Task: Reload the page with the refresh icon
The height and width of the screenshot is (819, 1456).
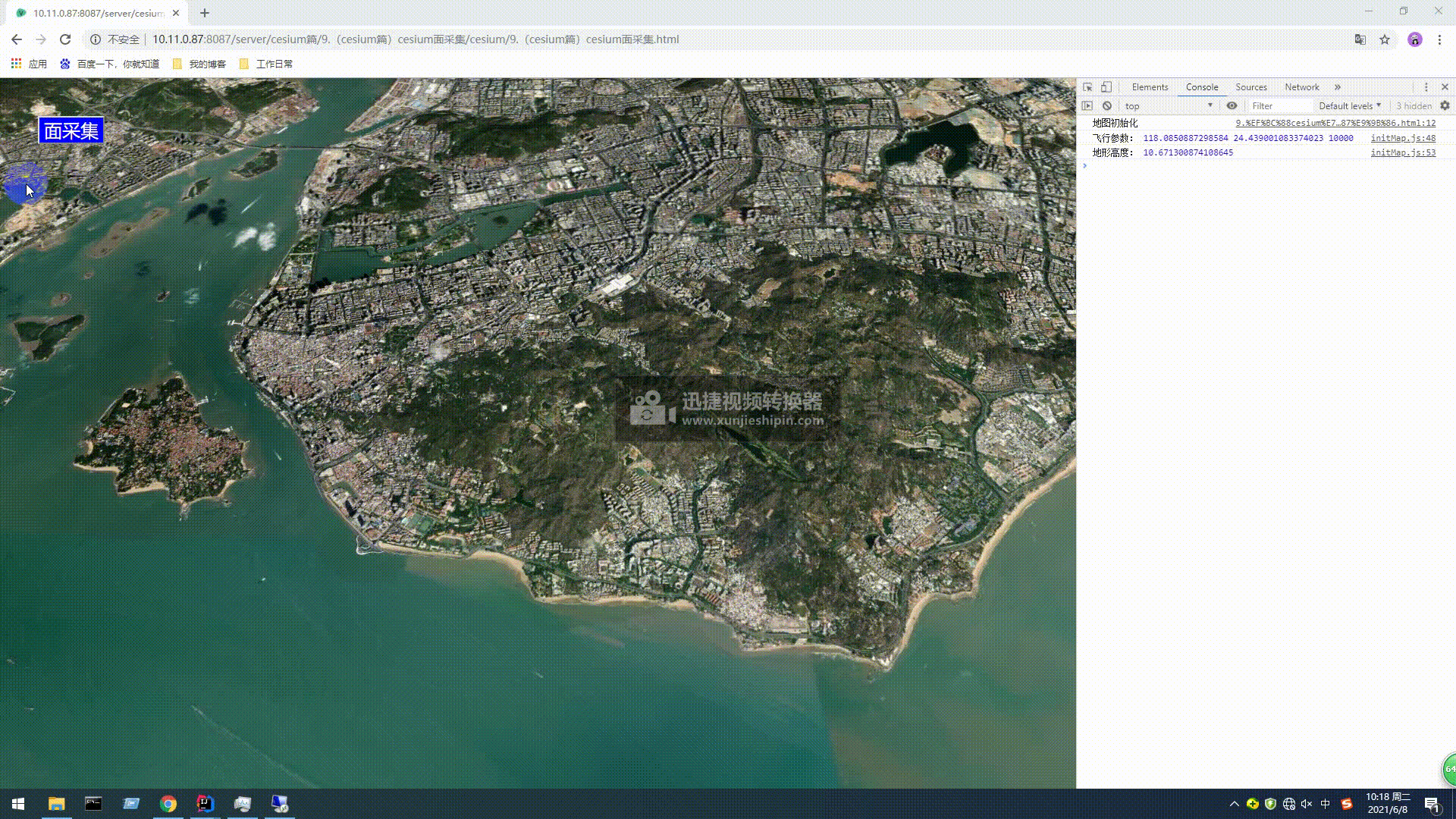Action: coord(65,39)
